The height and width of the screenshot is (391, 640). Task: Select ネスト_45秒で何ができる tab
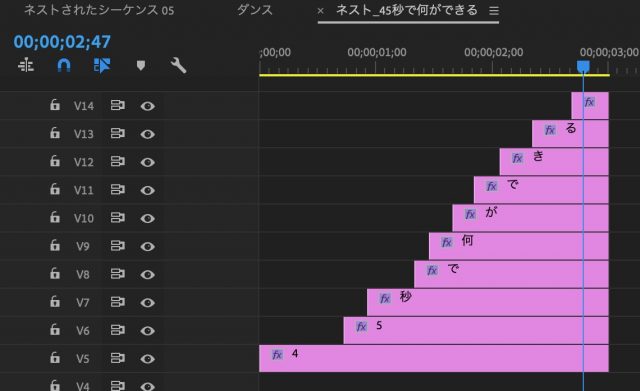click(407, 10)
